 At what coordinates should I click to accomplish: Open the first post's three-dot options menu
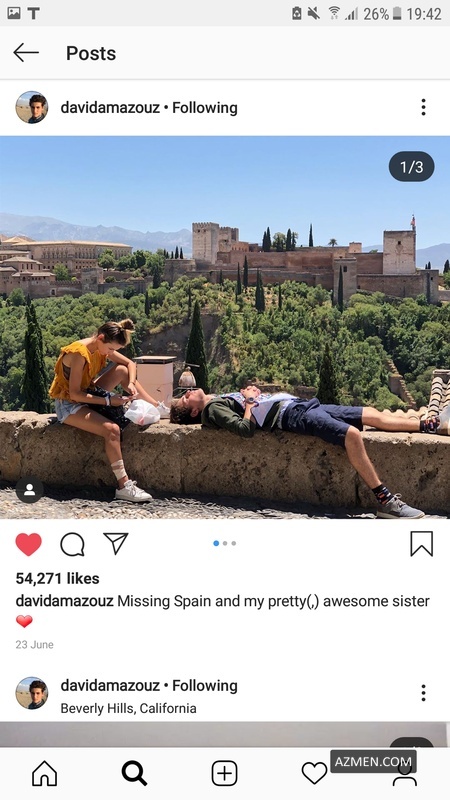pyautogui.click(x=423, y=107)
